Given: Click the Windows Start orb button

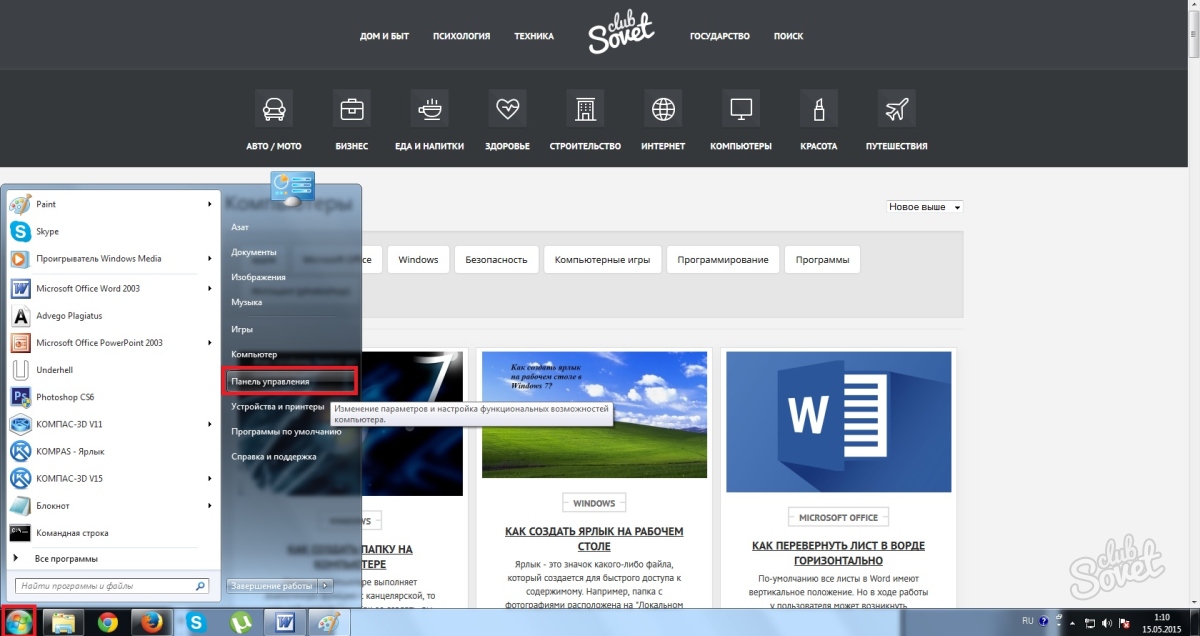Looking at the screenshot, I should [x=19, y=621].
